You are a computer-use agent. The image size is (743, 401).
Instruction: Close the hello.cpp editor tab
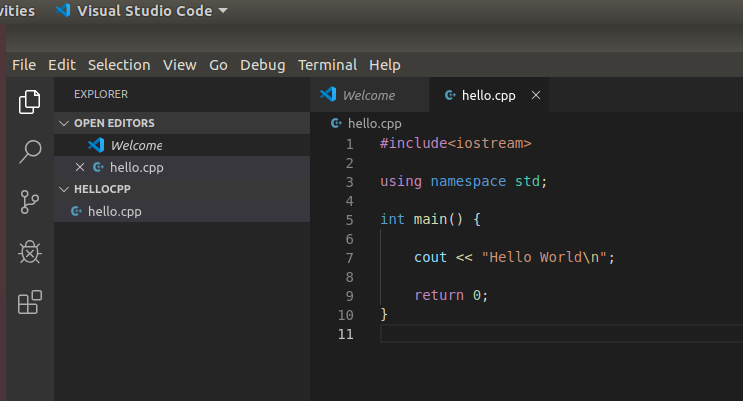(536, 95)
